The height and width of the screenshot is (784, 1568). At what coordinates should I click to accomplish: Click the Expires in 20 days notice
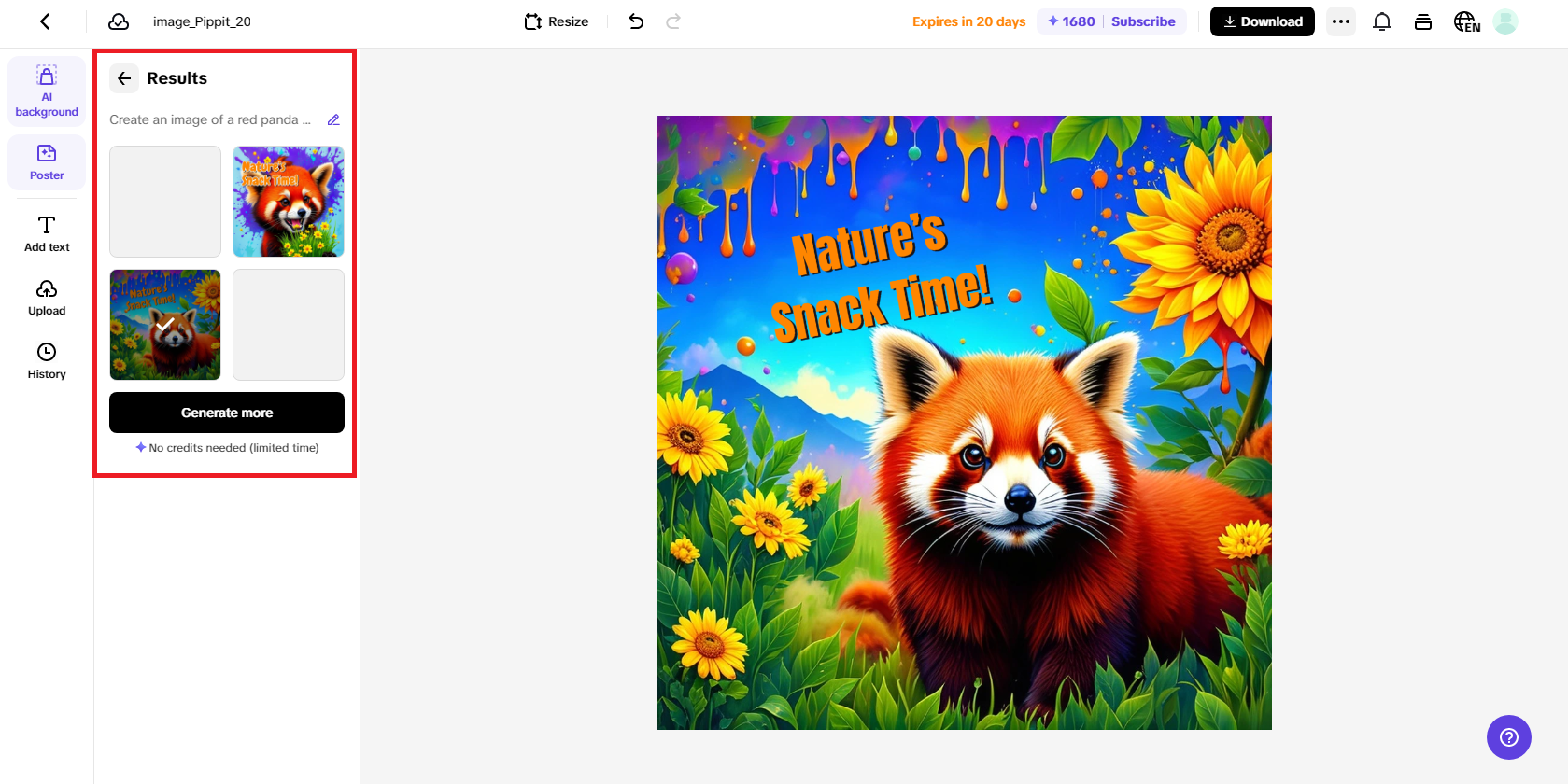(x=968, y=21)
